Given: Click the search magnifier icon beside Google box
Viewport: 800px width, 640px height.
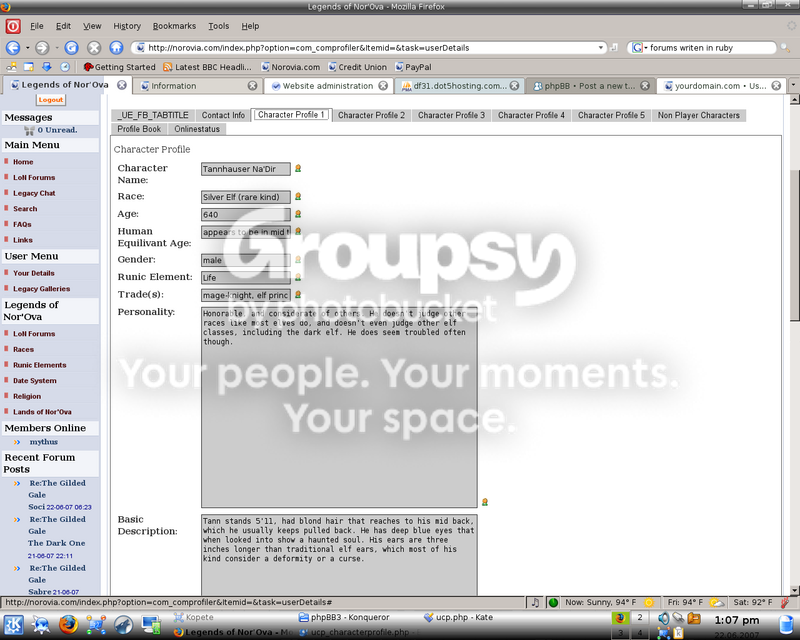Looking at the screenshot, I should (x=785, y=48).
